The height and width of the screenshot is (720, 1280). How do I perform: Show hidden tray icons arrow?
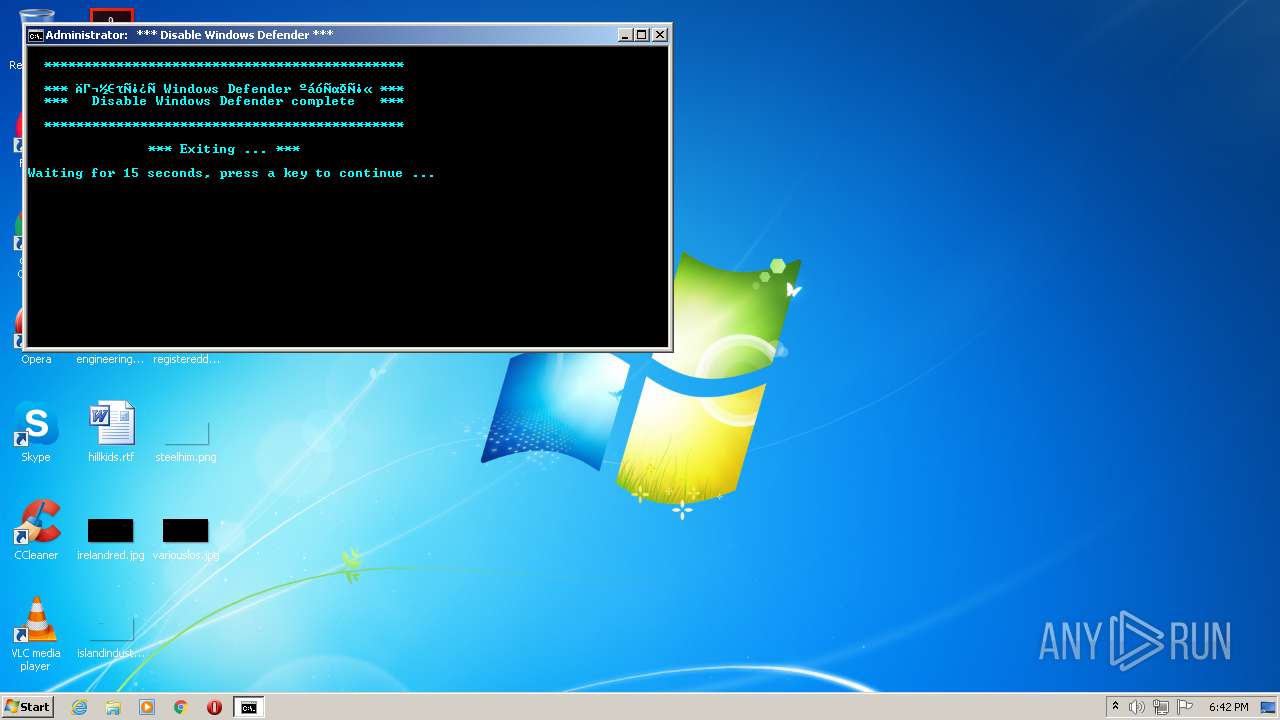1115,707
